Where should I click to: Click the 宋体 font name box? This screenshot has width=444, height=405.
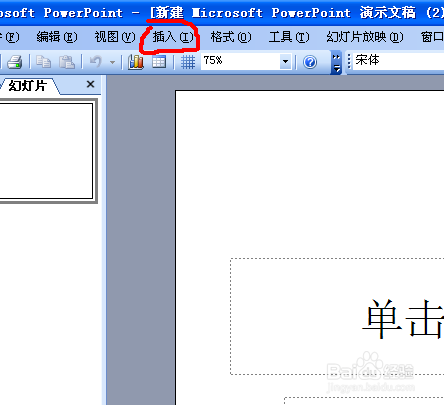(398, 61)
